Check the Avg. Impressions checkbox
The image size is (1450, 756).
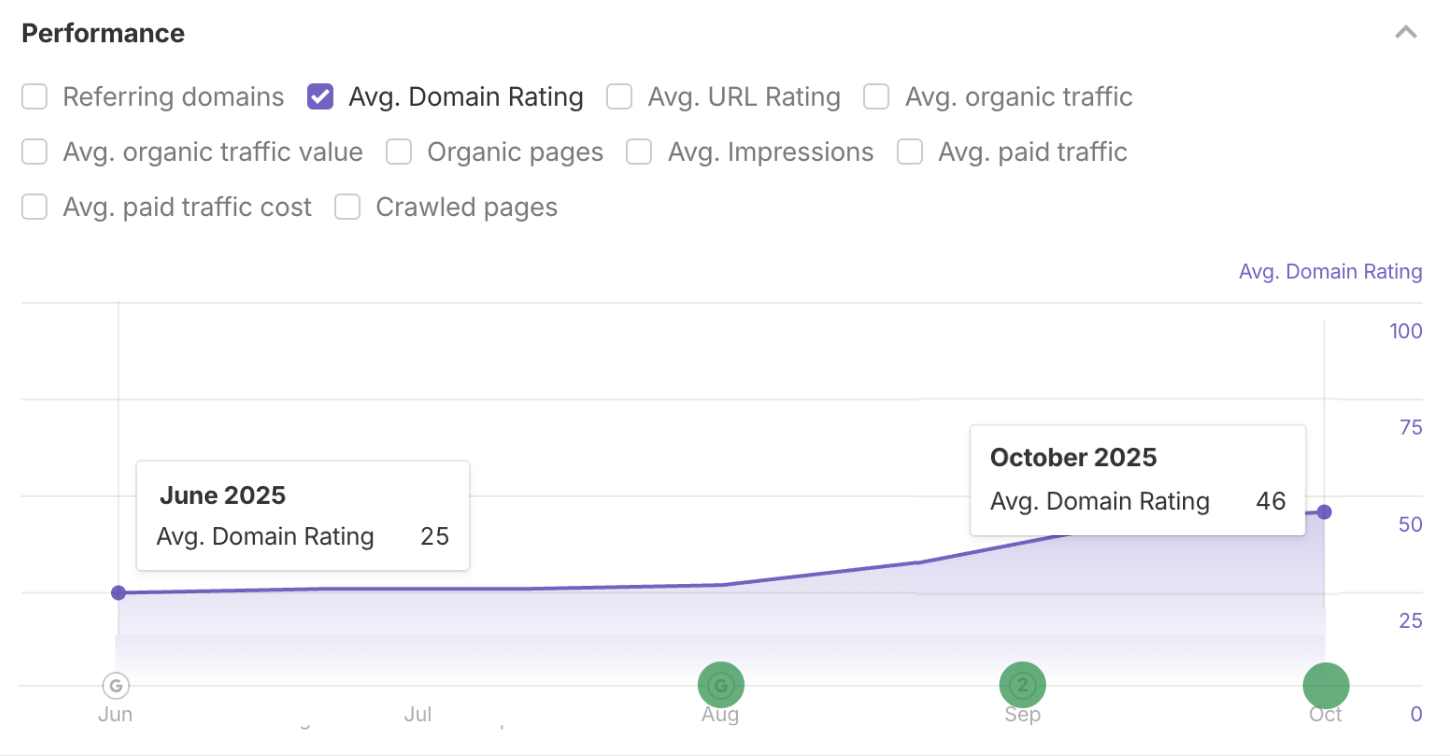639,152
